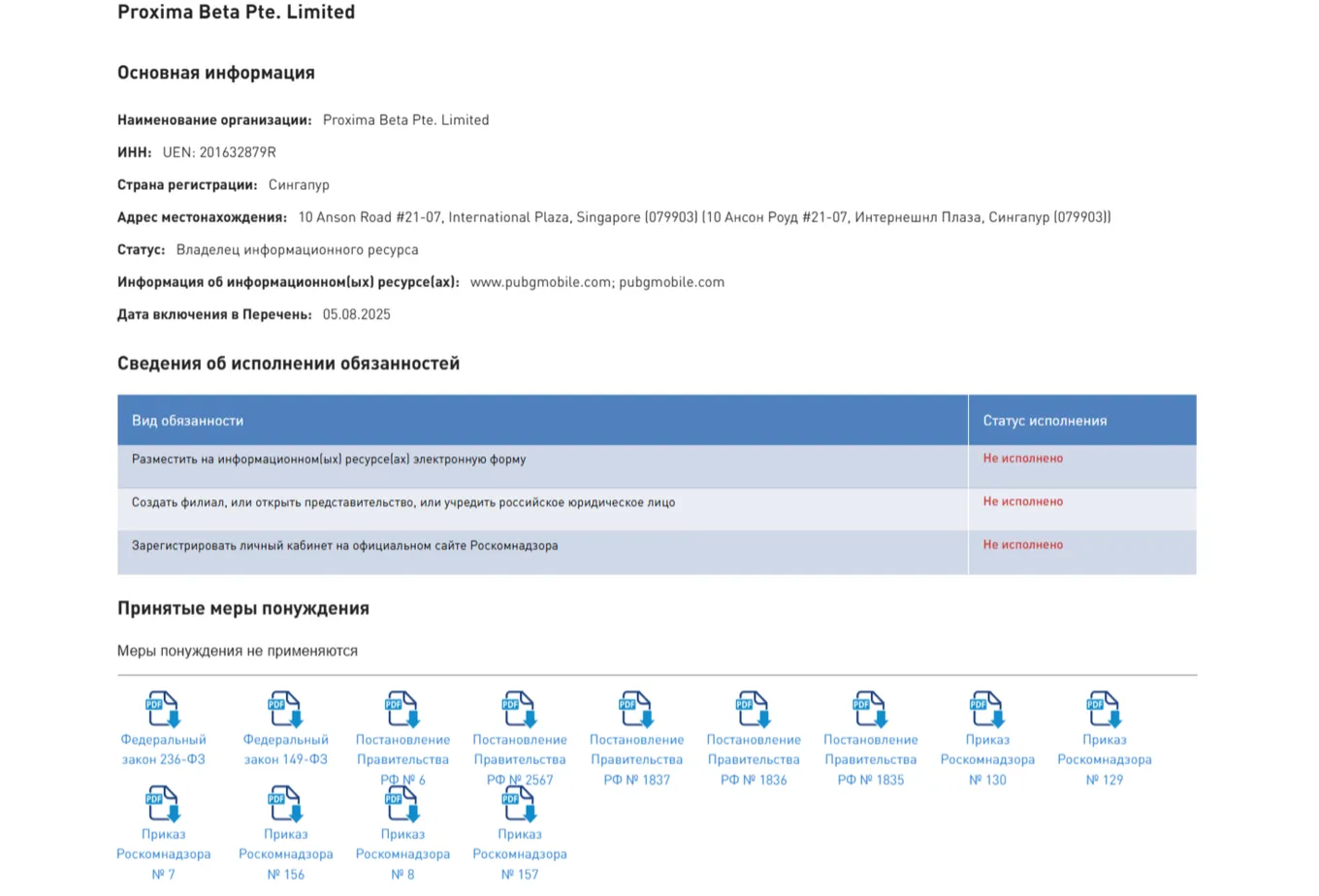Screen dimensions: 1319x896
Task: Open PDF icon for Постановление Правительства РФ № 2567
Action: point(519,709)
